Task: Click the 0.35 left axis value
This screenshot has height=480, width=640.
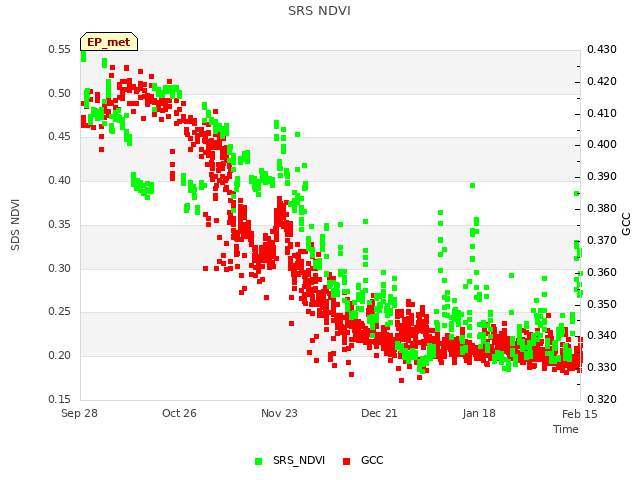Action: pos(60,224)
